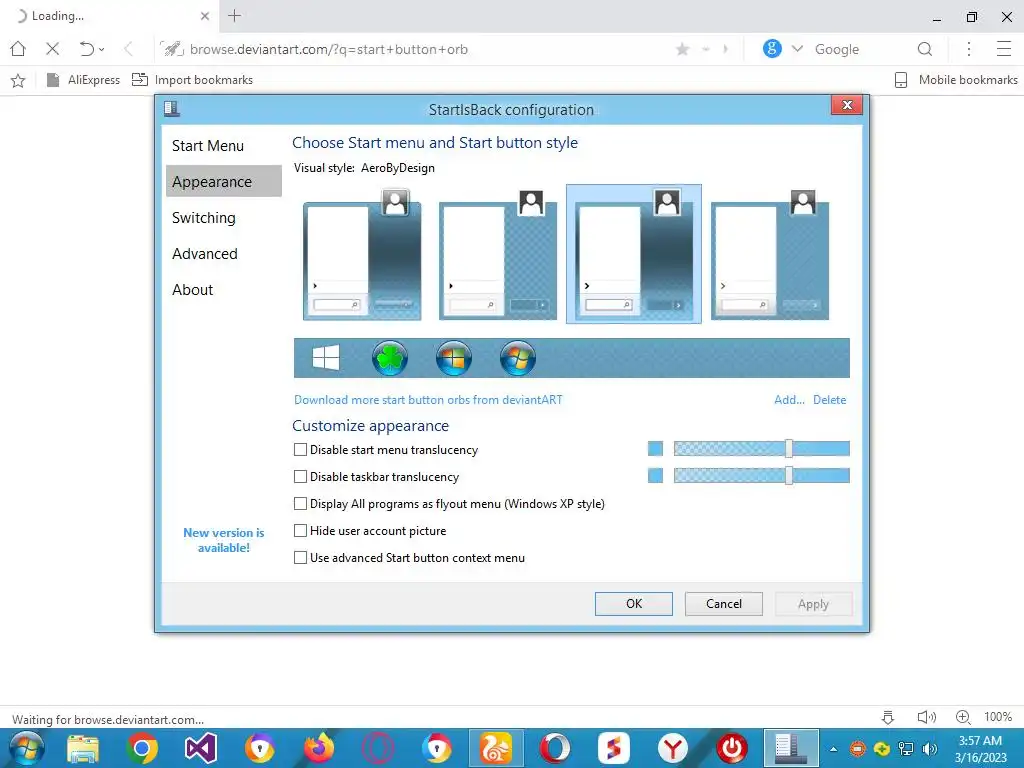
Task: Click the OK button
Action: (x=633, y=604)
